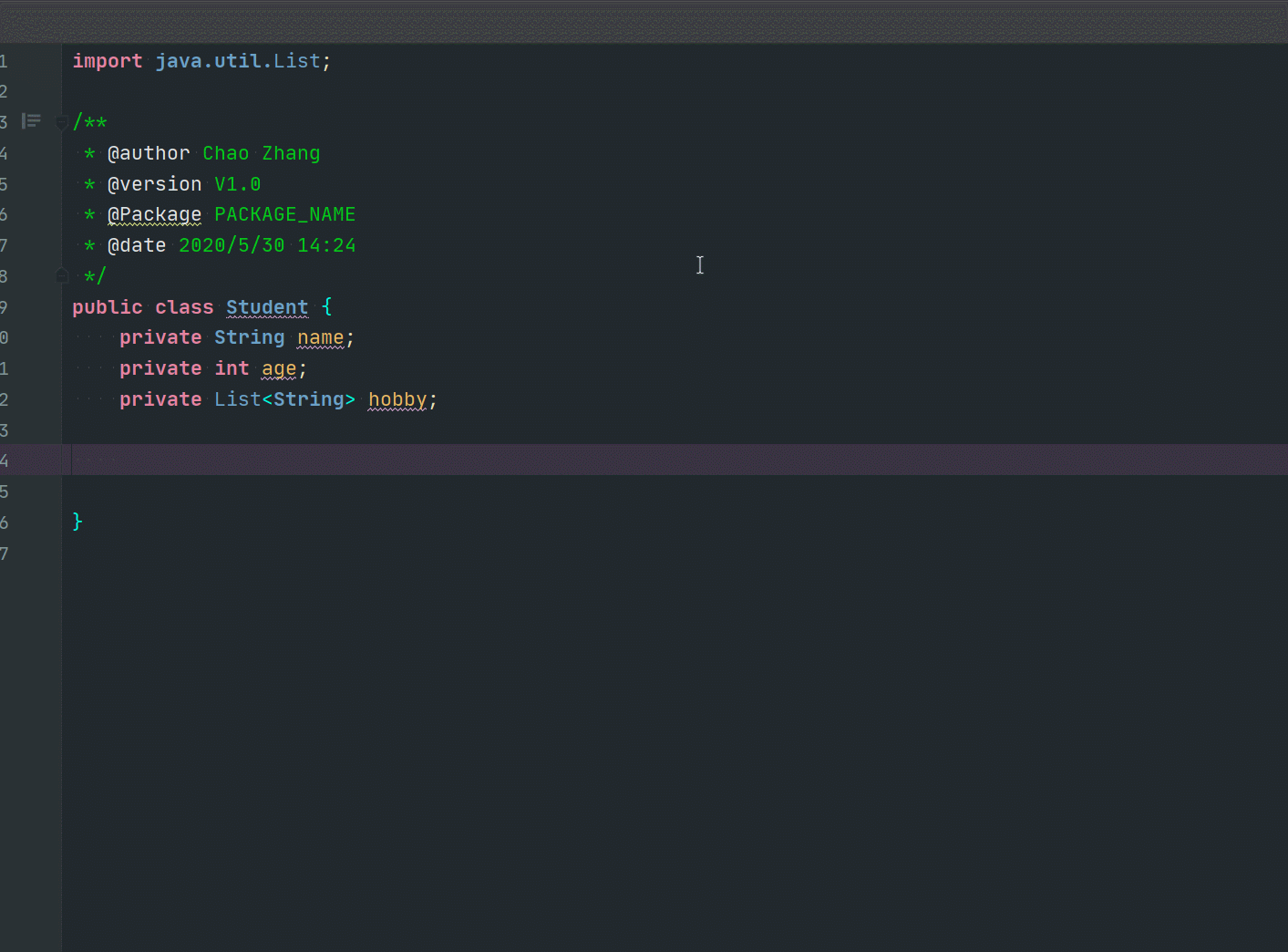Click the line number of the class declaration
Image resolution: width=1288 pixels, height=952 pixels.
tap(5, 307)
